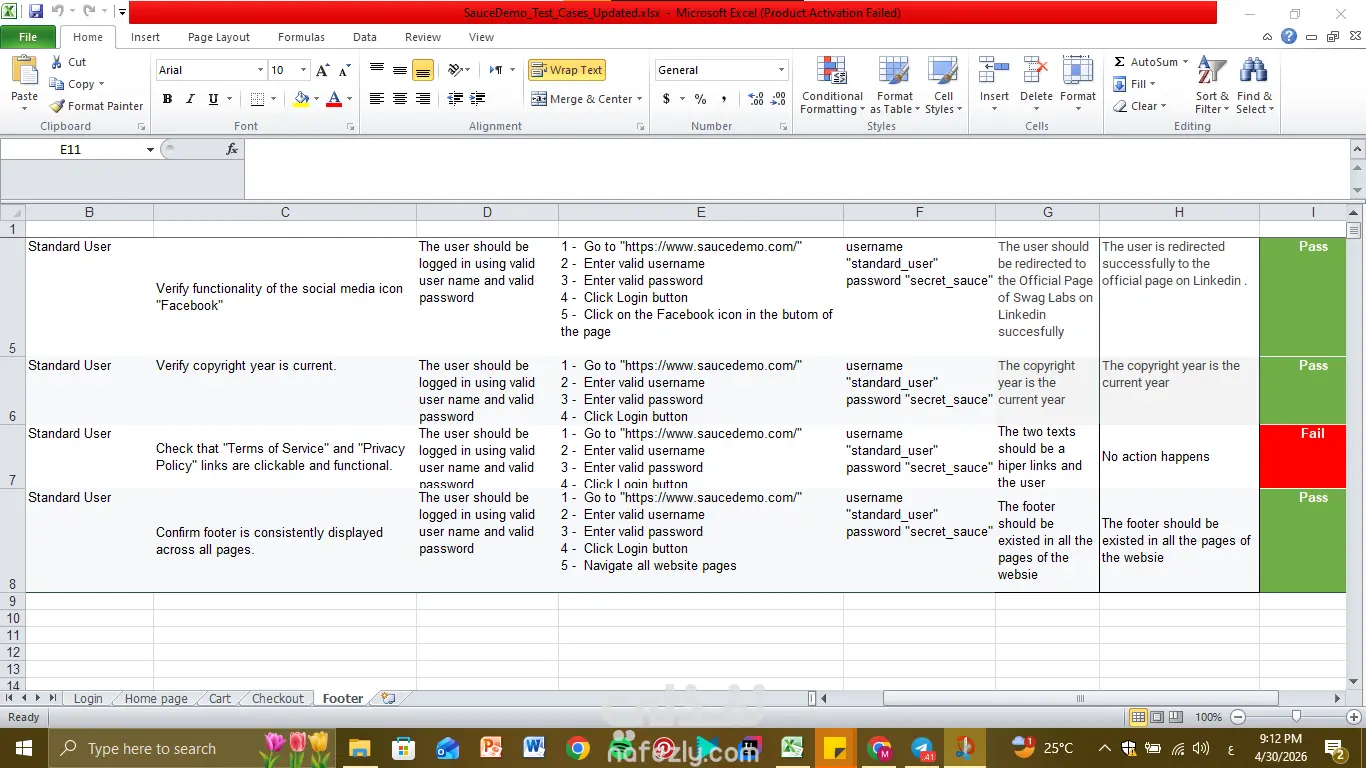1366x768 pixels.
Task: Open the Name Box dropdown for E11
Action: click(151, 149)
